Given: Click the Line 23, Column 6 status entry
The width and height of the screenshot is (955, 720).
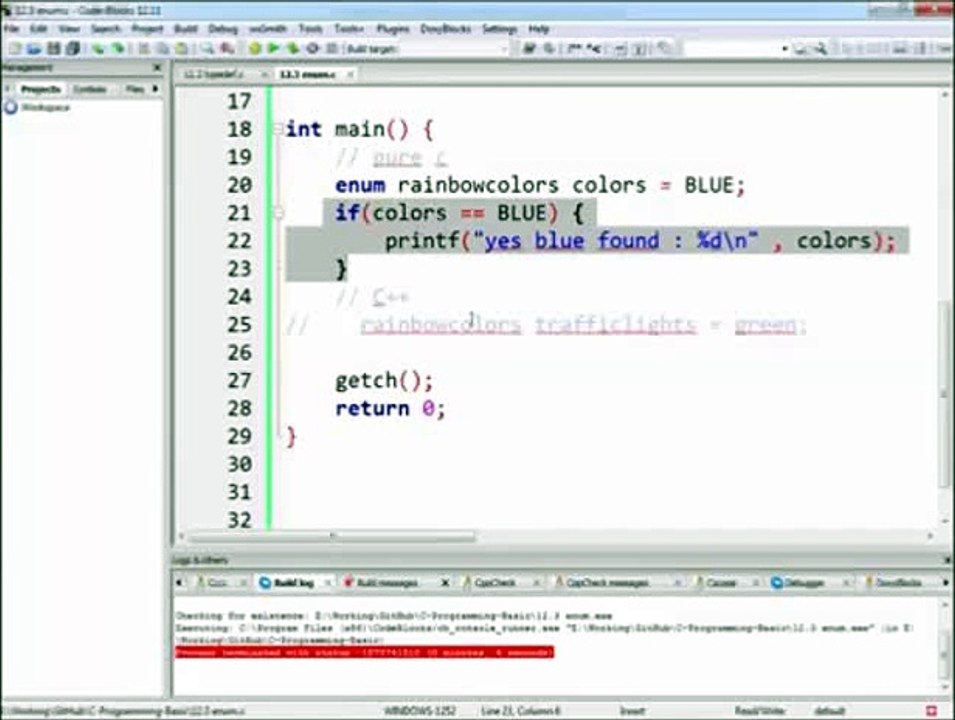Looking at the screenshot, I should 520,711.
